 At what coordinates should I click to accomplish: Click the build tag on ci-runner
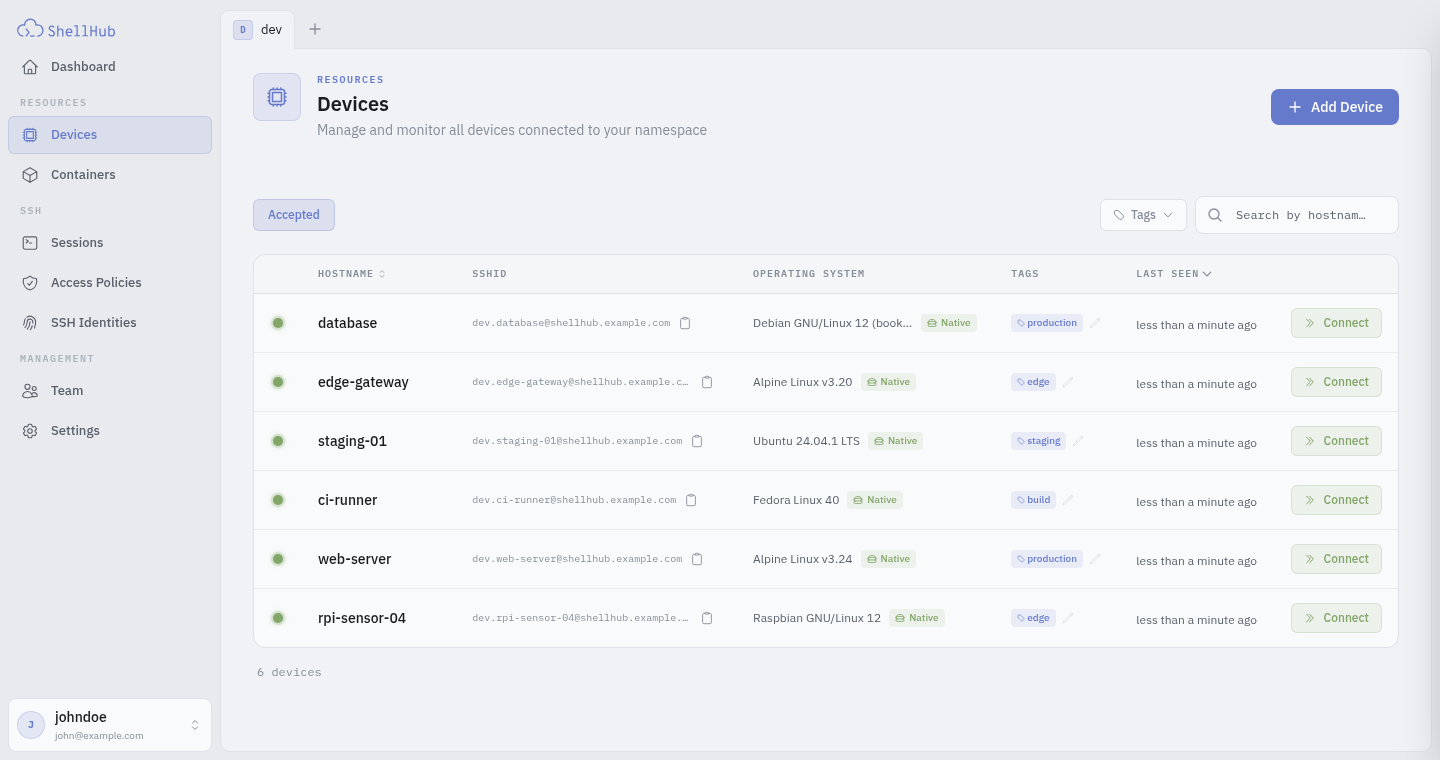pyautogui.click(x=1033, y=500)
